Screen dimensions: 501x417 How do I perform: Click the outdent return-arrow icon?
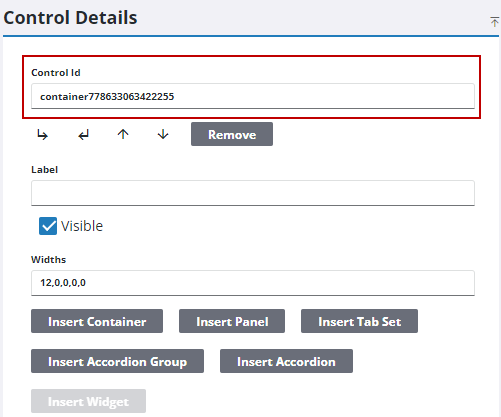coord(83,135)
